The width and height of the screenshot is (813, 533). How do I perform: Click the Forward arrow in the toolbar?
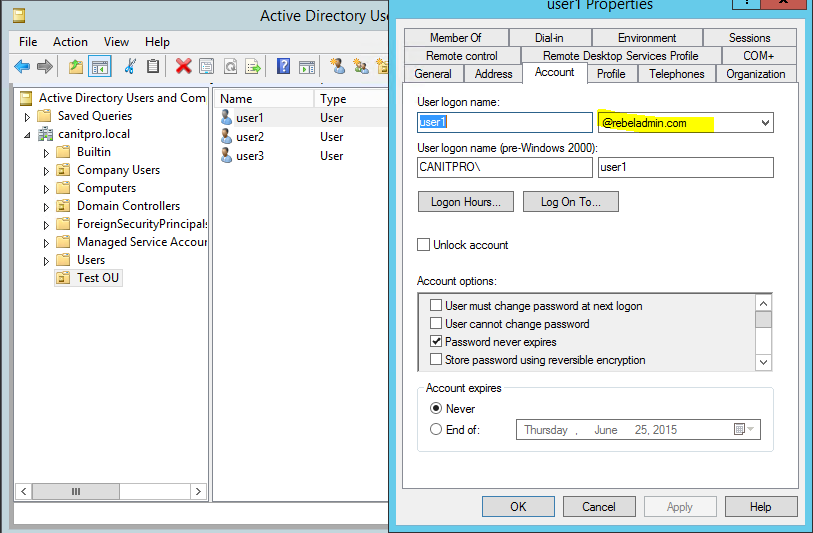coord(45,66)
